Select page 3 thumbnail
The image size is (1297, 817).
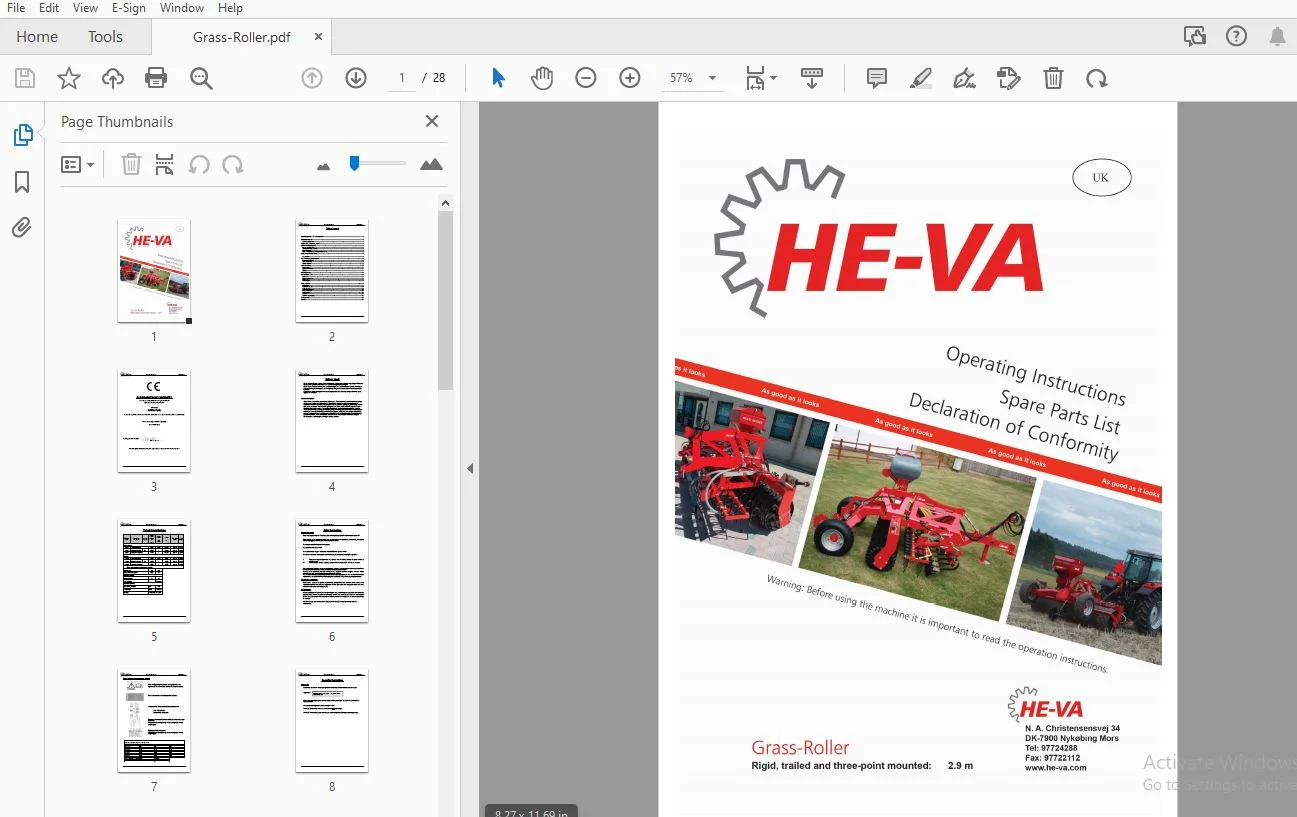154,421
